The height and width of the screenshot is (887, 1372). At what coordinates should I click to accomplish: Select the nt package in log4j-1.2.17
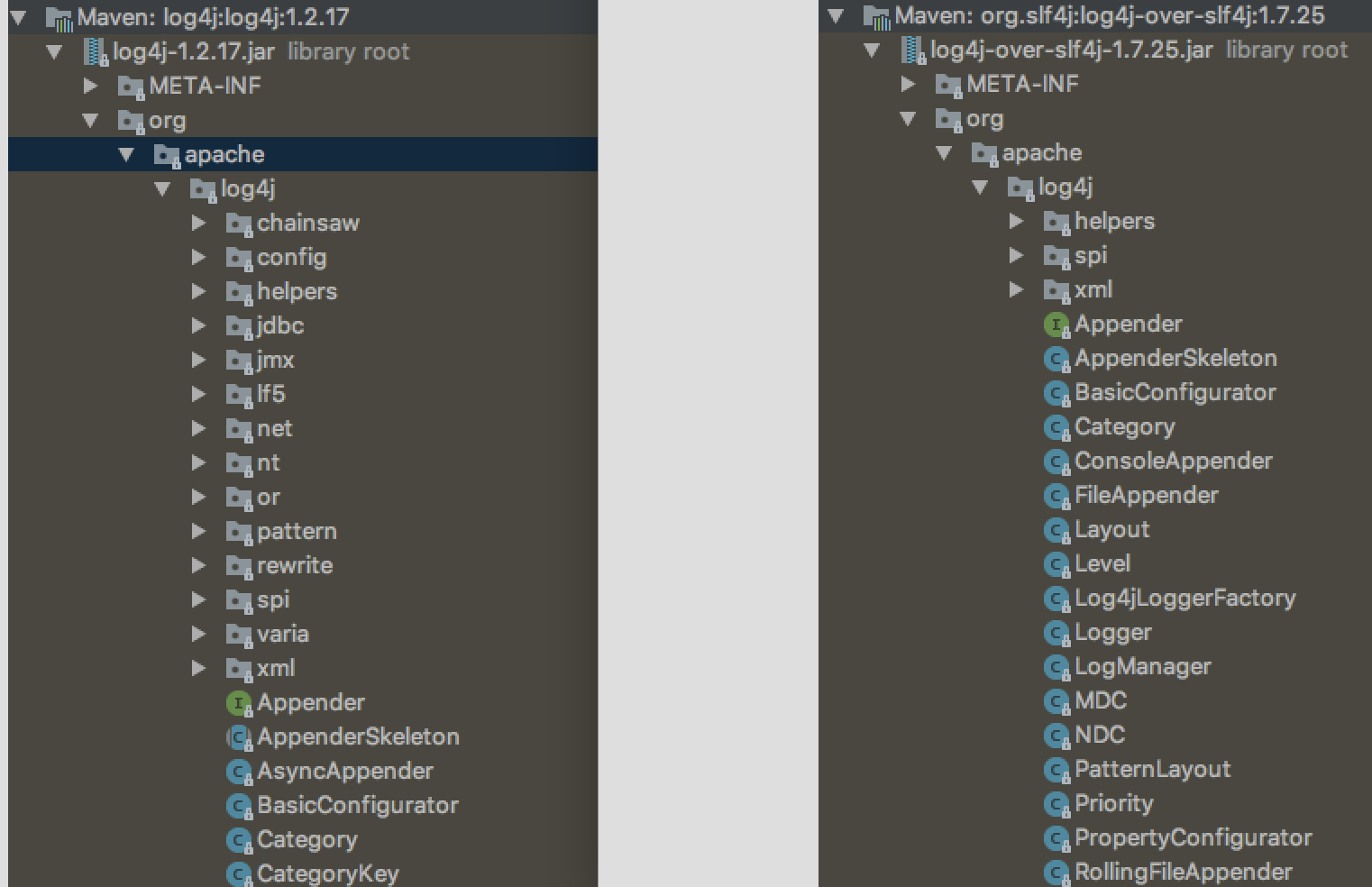click(268, 462)
